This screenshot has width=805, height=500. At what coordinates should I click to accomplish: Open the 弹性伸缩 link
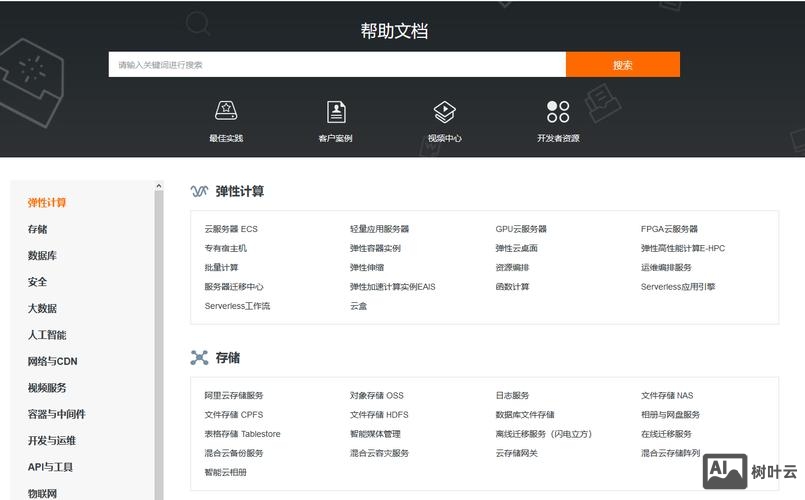(367, 267)
